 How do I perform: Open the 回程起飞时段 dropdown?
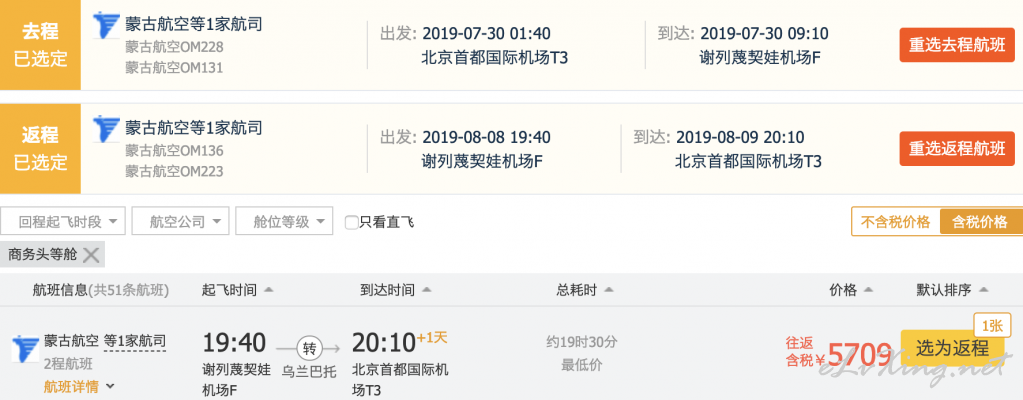[63, 222]
